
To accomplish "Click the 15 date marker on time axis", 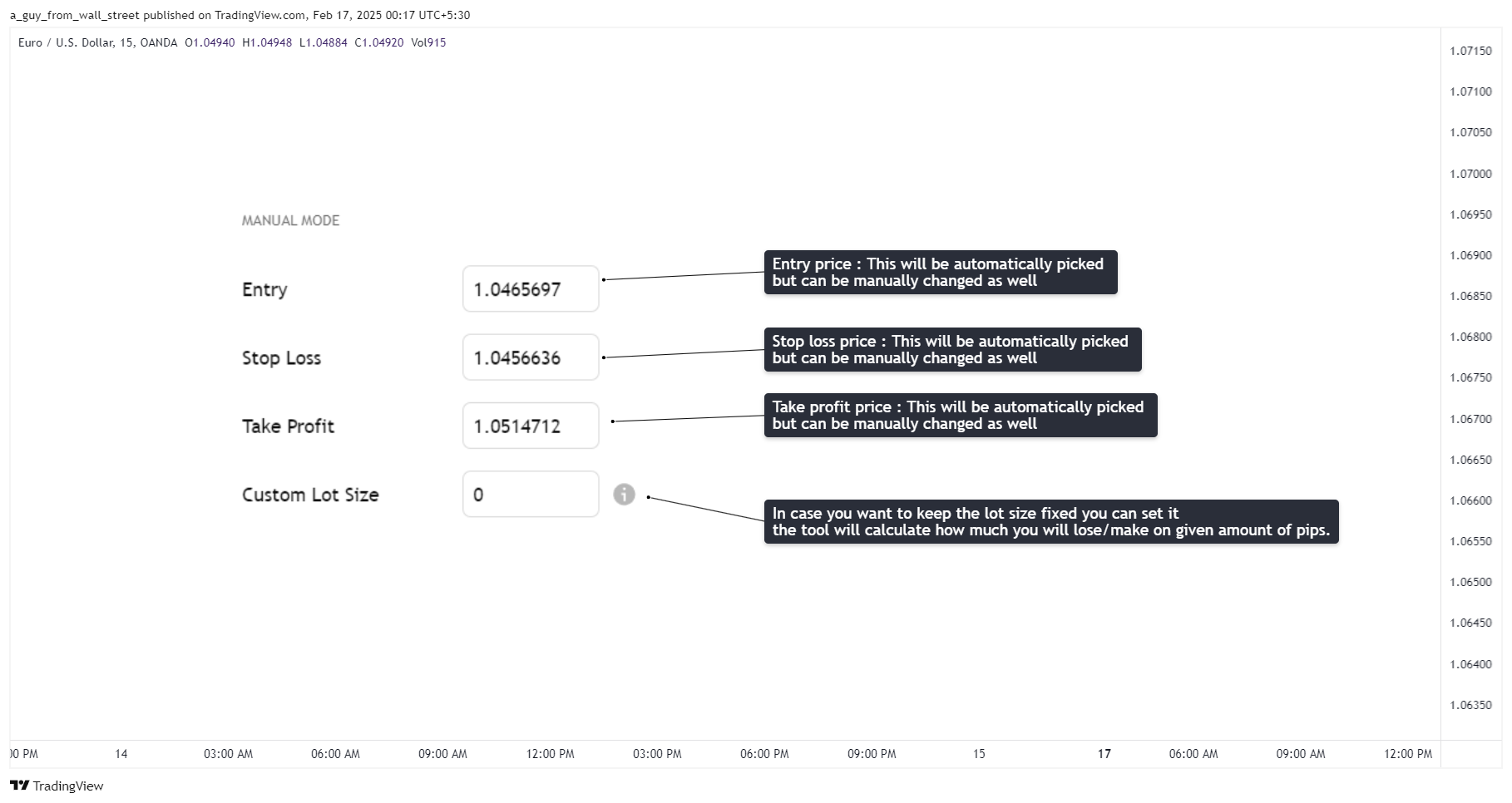I will 979,754.
